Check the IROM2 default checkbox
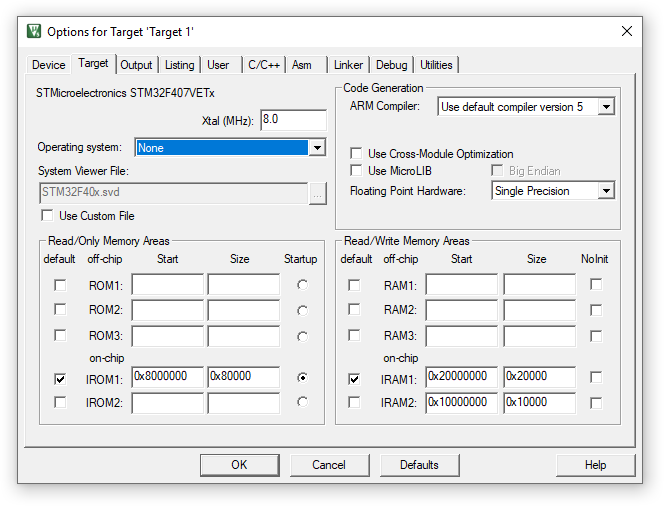This screenshot has height=506, width=664. [x=60, y=402]
